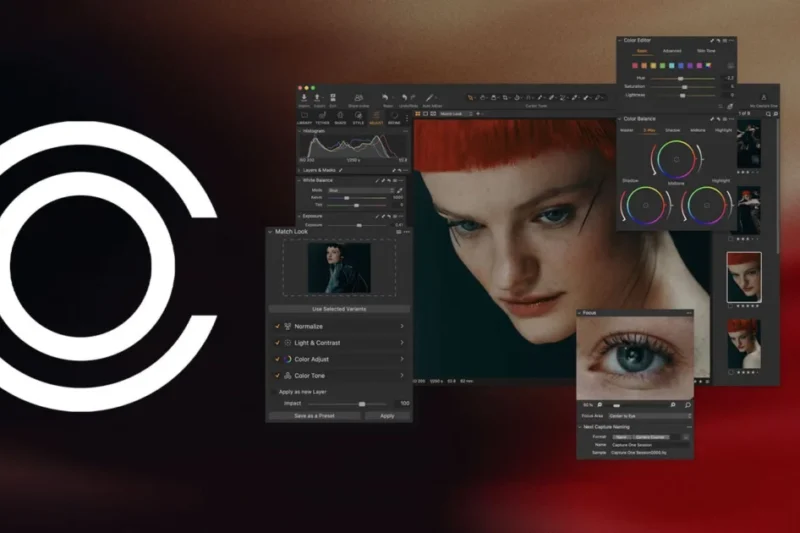Select the highlighted red-hair thumbnail in browser

pyautogui.click(x=744, y=277)
